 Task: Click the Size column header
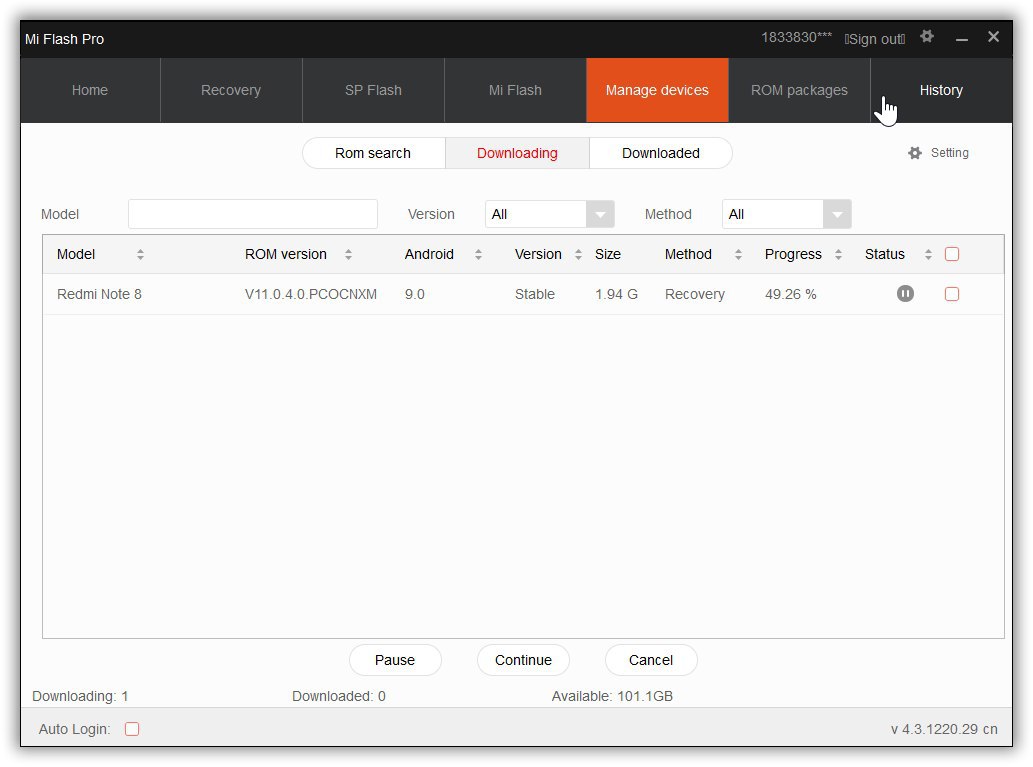608,254
